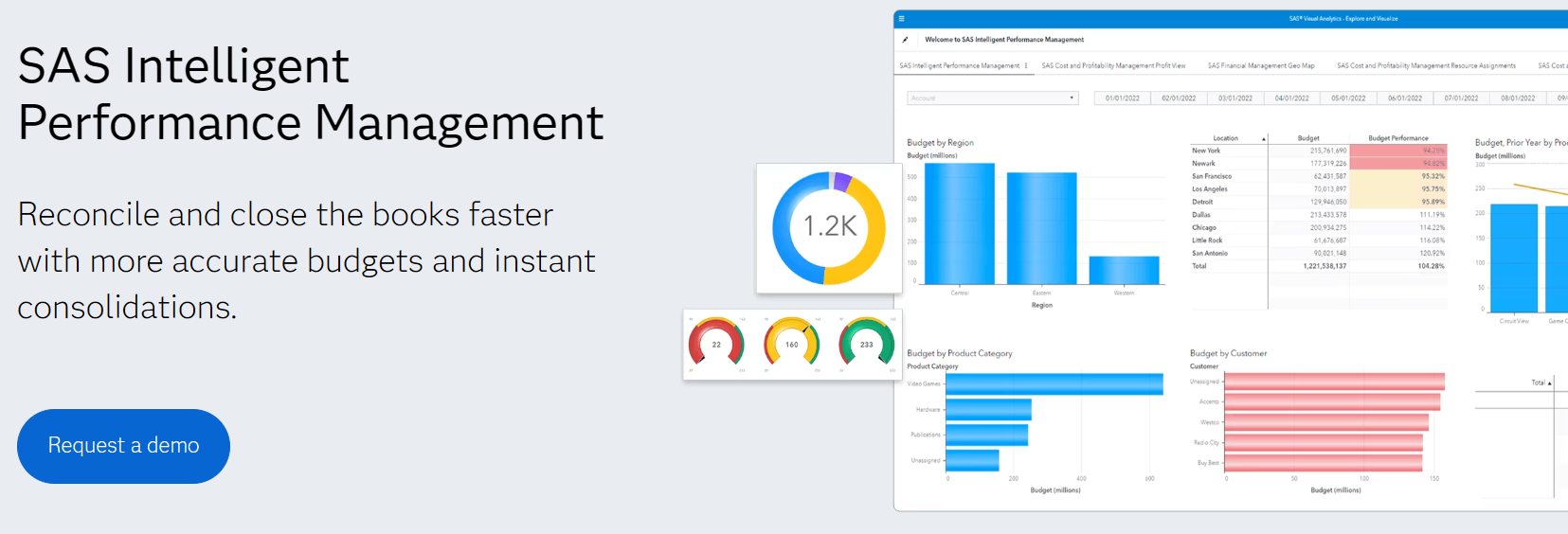Select the 03/01/2022 date button
Screen dimensions: 1568x534
(1235, 98)
